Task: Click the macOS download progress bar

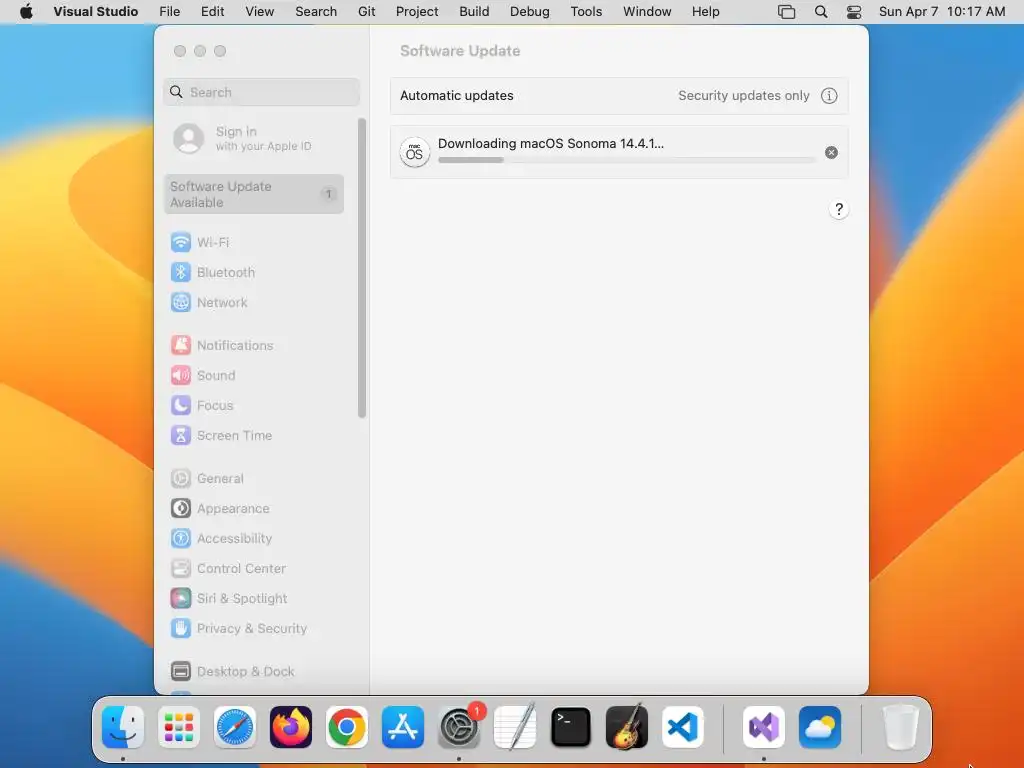Action: (x=627, y=160)
